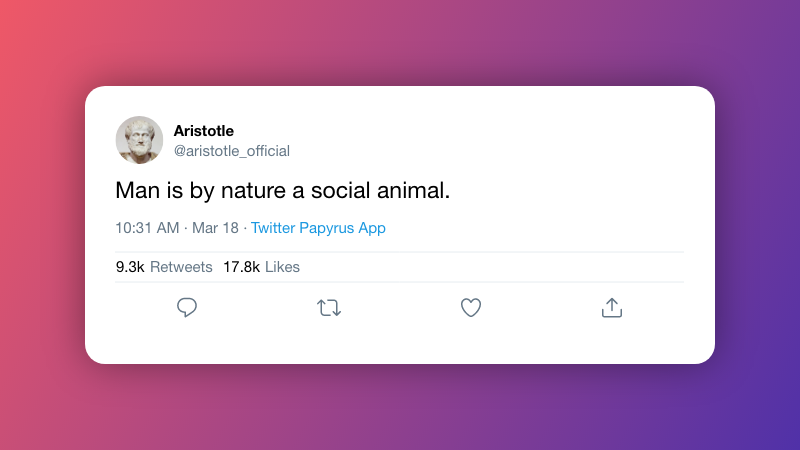Select the Mar 18 date text
The height and width of the screenshot is (450, 800).
215,228
